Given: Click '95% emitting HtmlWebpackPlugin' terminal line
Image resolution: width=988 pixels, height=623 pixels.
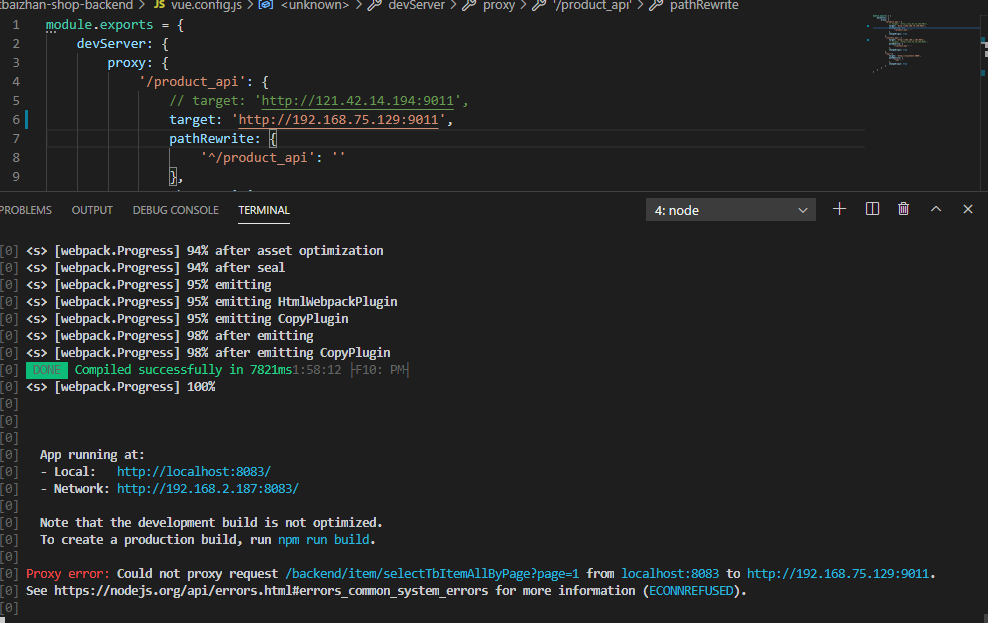Looking at the screenshot, I should click(292, 302).
